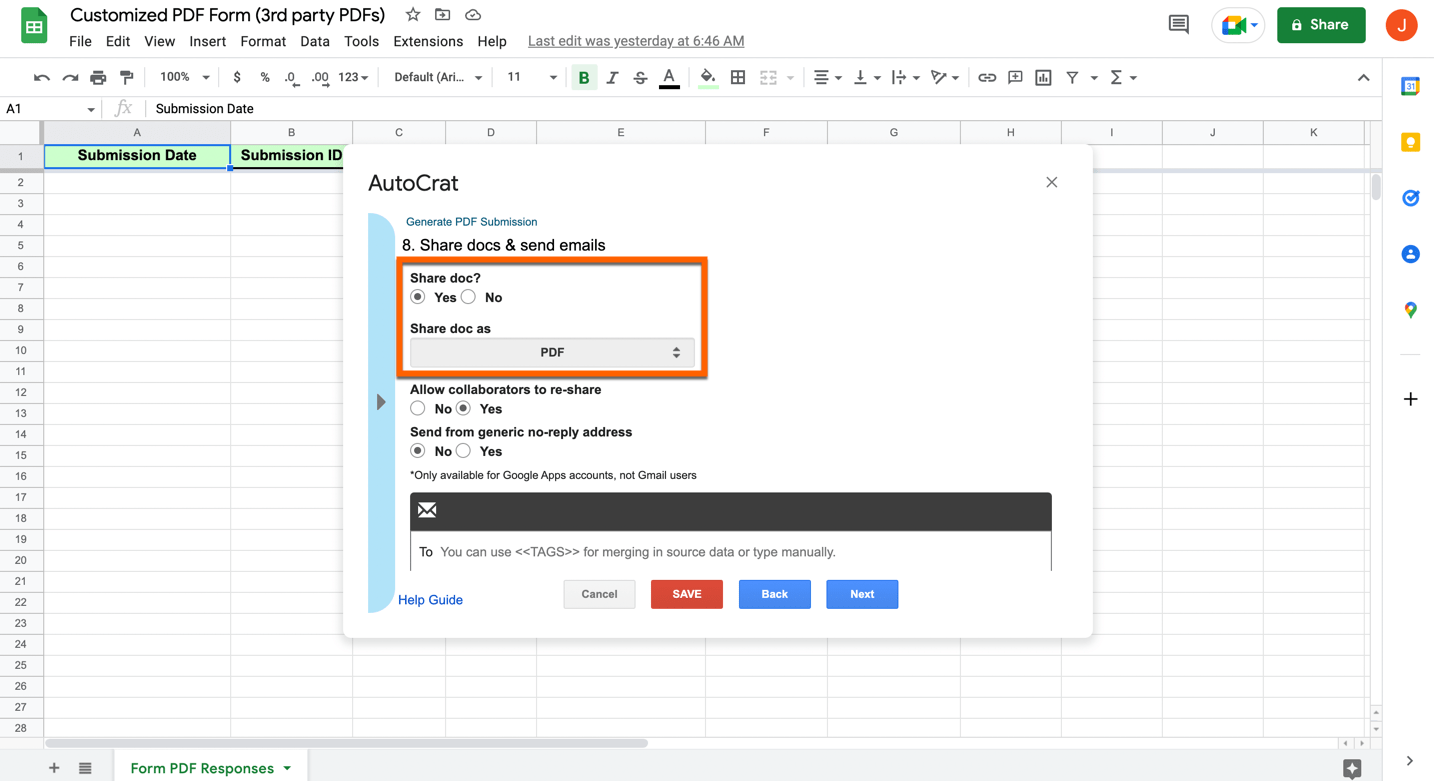Open the font family dropdown
This screenshot has height=781, width=1434.
pos(438,77)
